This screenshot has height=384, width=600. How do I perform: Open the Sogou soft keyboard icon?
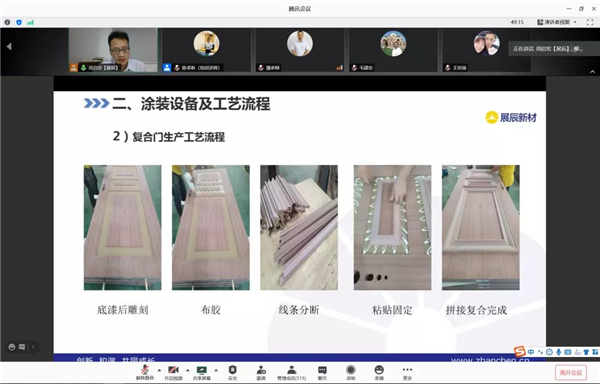pyautogui.click(x=568, y=352)
